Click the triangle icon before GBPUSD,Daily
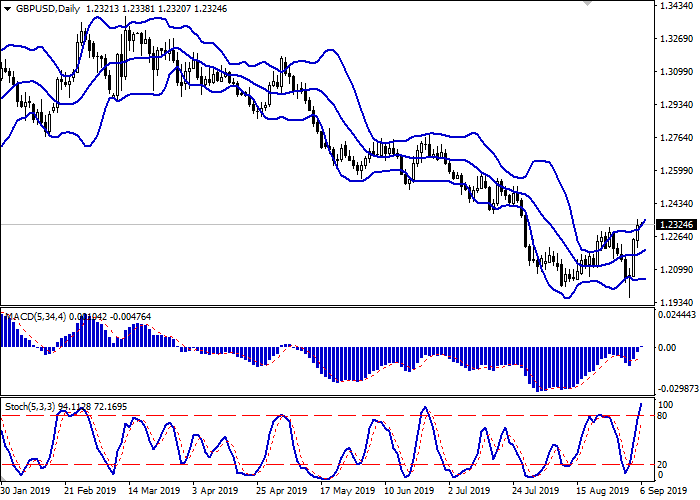Viewport: 700px width, 500px height. click(x=8, y=8)
